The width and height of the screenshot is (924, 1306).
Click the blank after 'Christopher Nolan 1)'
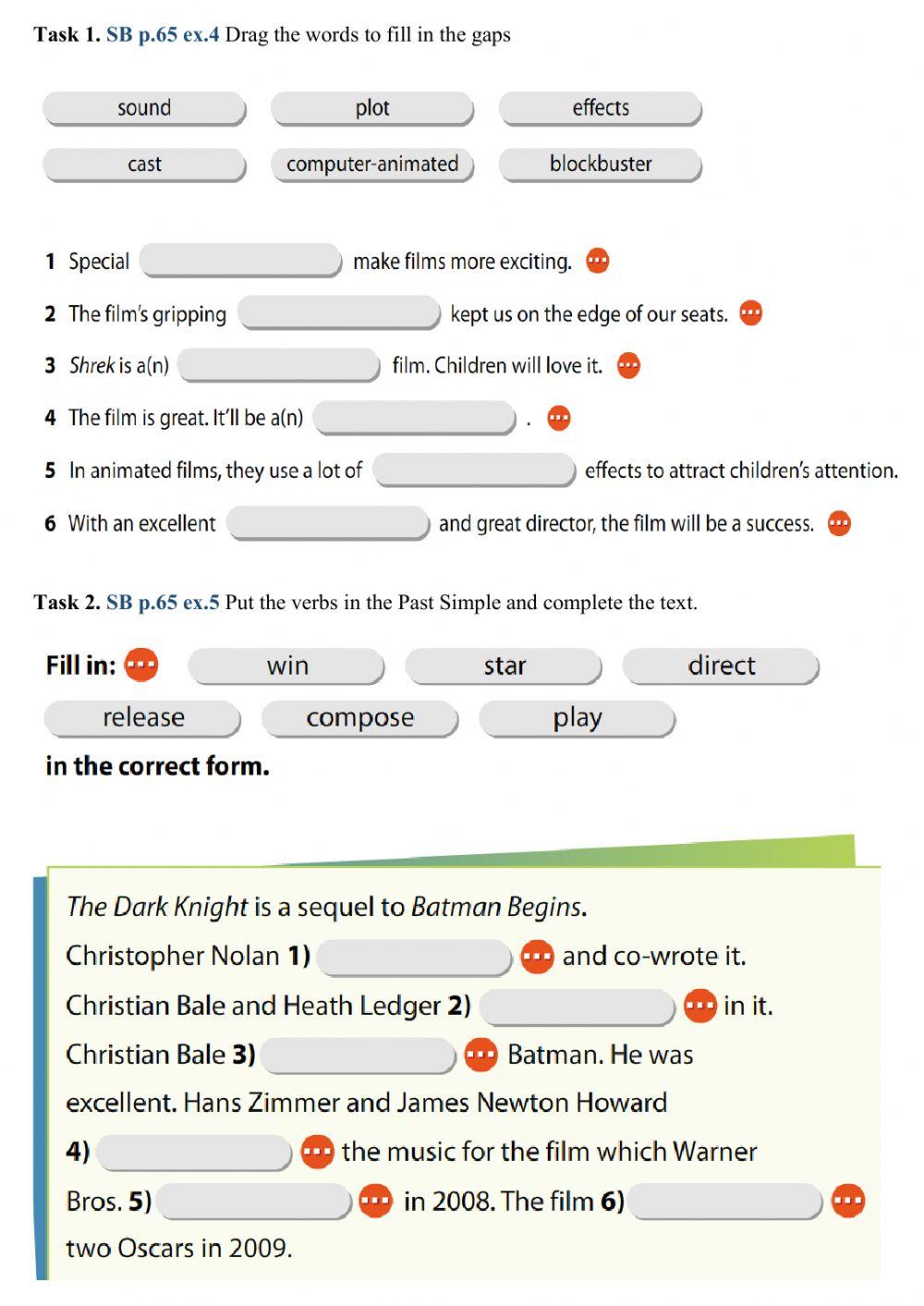[x=414, y=958]
